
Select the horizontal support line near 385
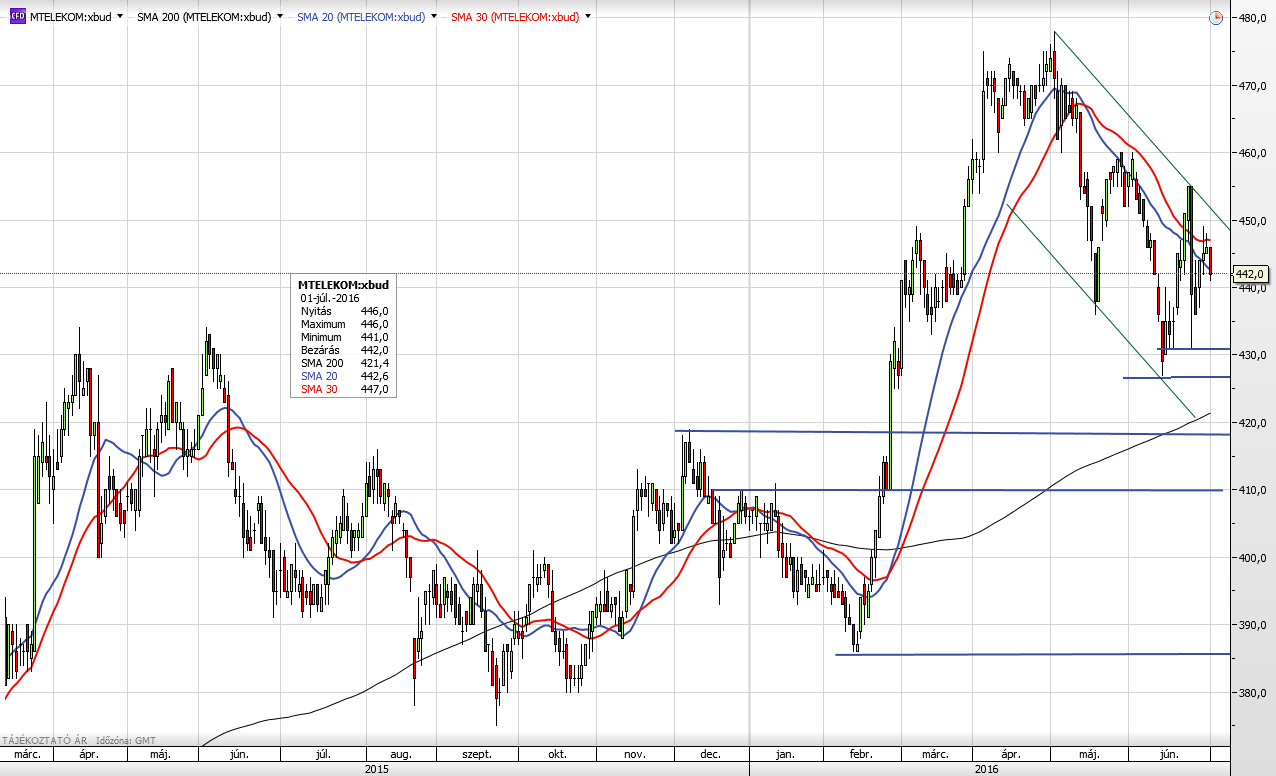coord(1032,654)
